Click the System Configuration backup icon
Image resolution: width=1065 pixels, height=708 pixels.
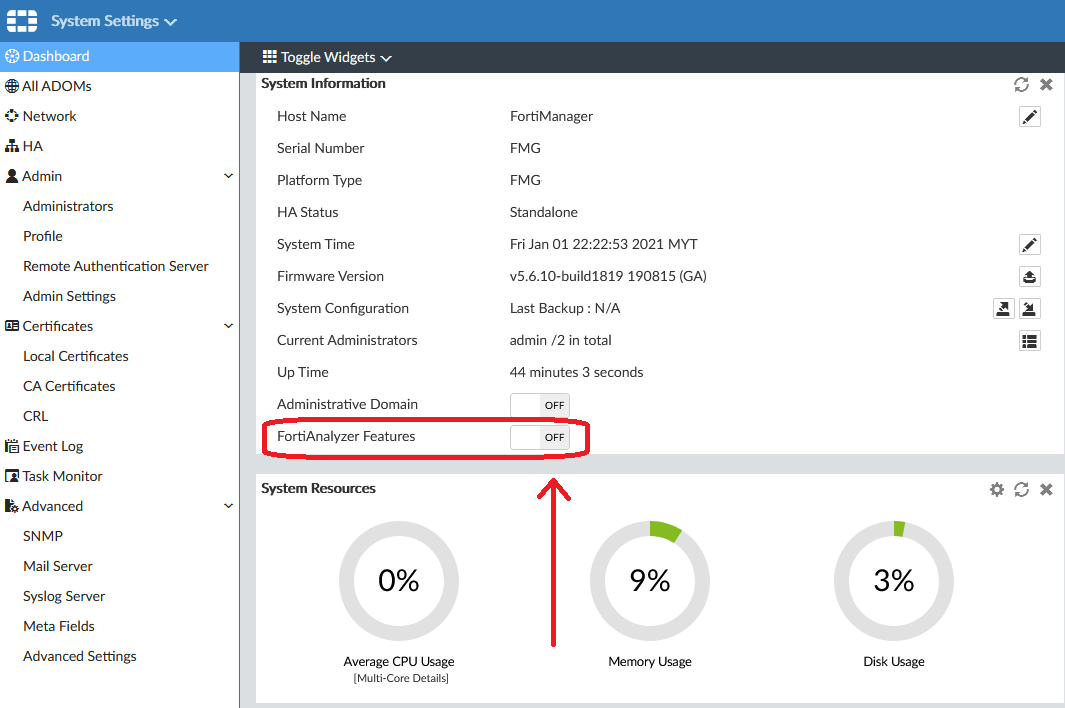pyautogui.click(x=1004, y=309)
